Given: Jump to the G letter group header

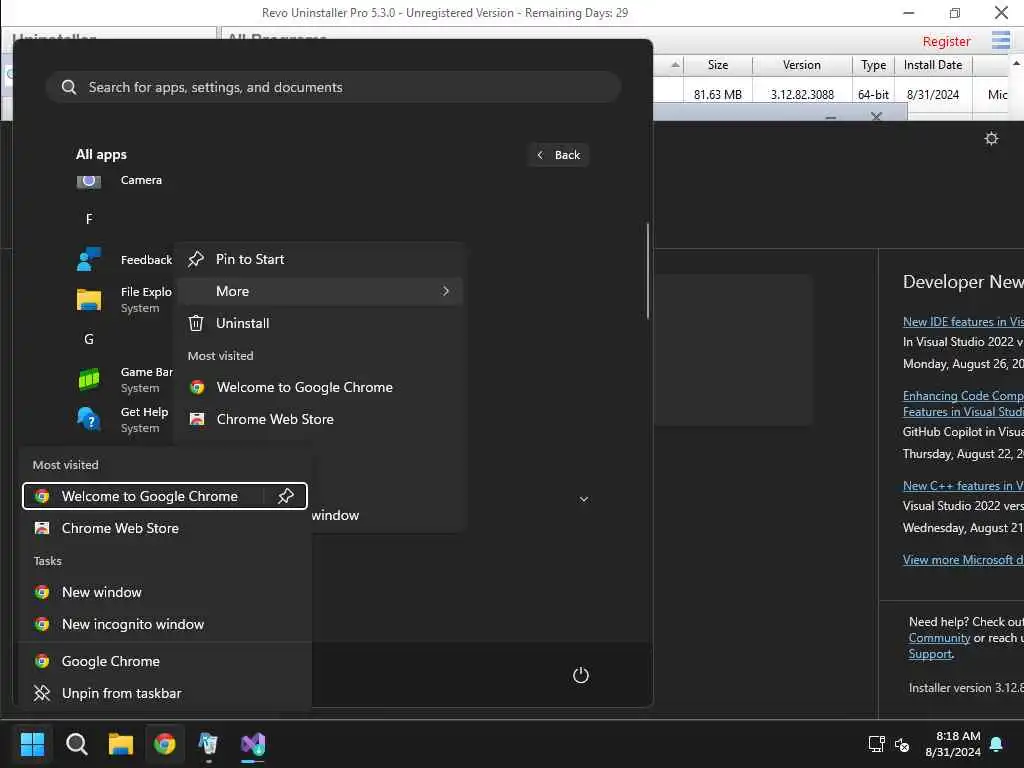Looking at the screenshot, I should 89,339.
